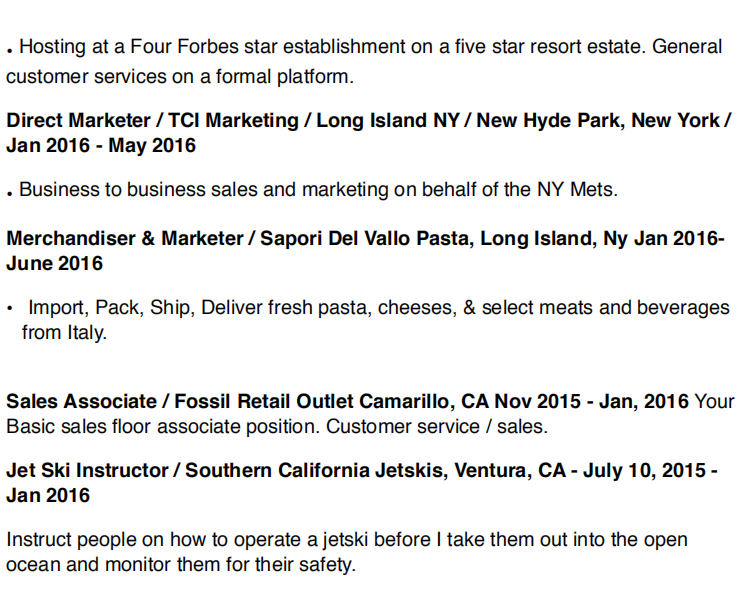Image resolution: width=740 pixels, height=593 pixels.
Task: Click 'Customer service / sales.' text
Action: [437, 427]
